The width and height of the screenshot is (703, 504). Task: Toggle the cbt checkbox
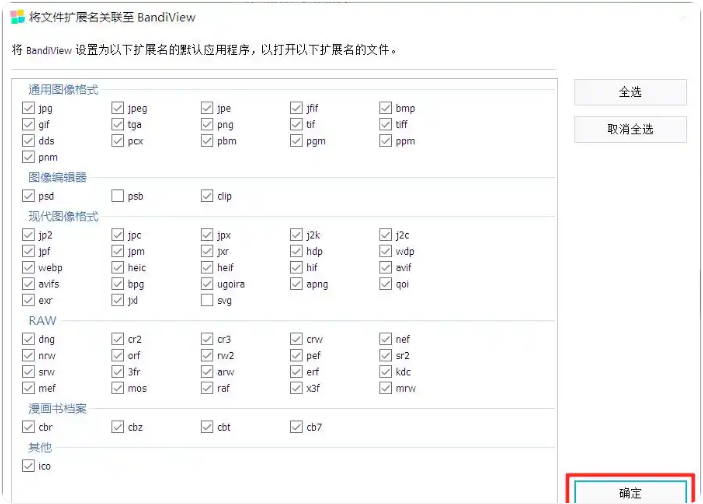point(207,427)
